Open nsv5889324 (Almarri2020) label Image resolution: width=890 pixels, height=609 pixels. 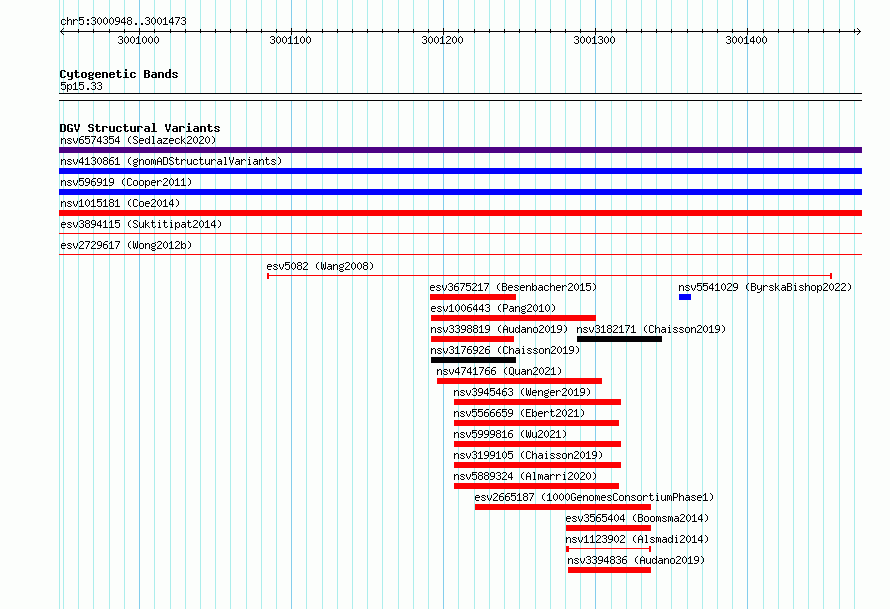[x=525, y=476]
